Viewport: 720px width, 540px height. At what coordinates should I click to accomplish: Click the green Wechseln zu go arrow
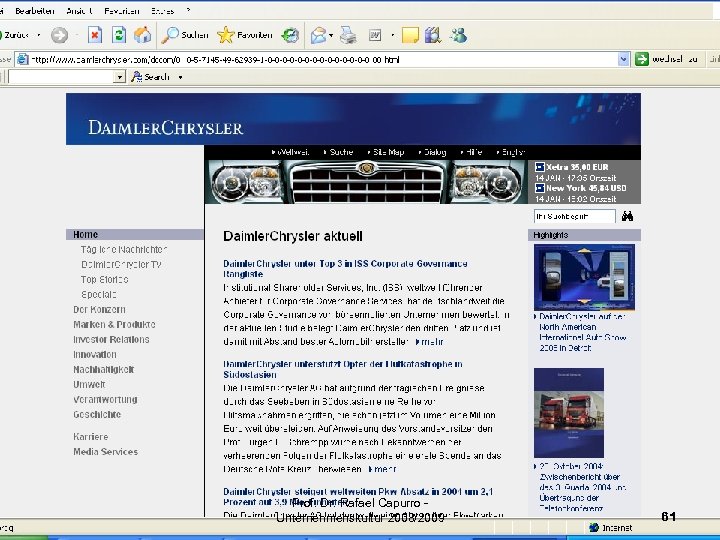(x=641, y=59)
